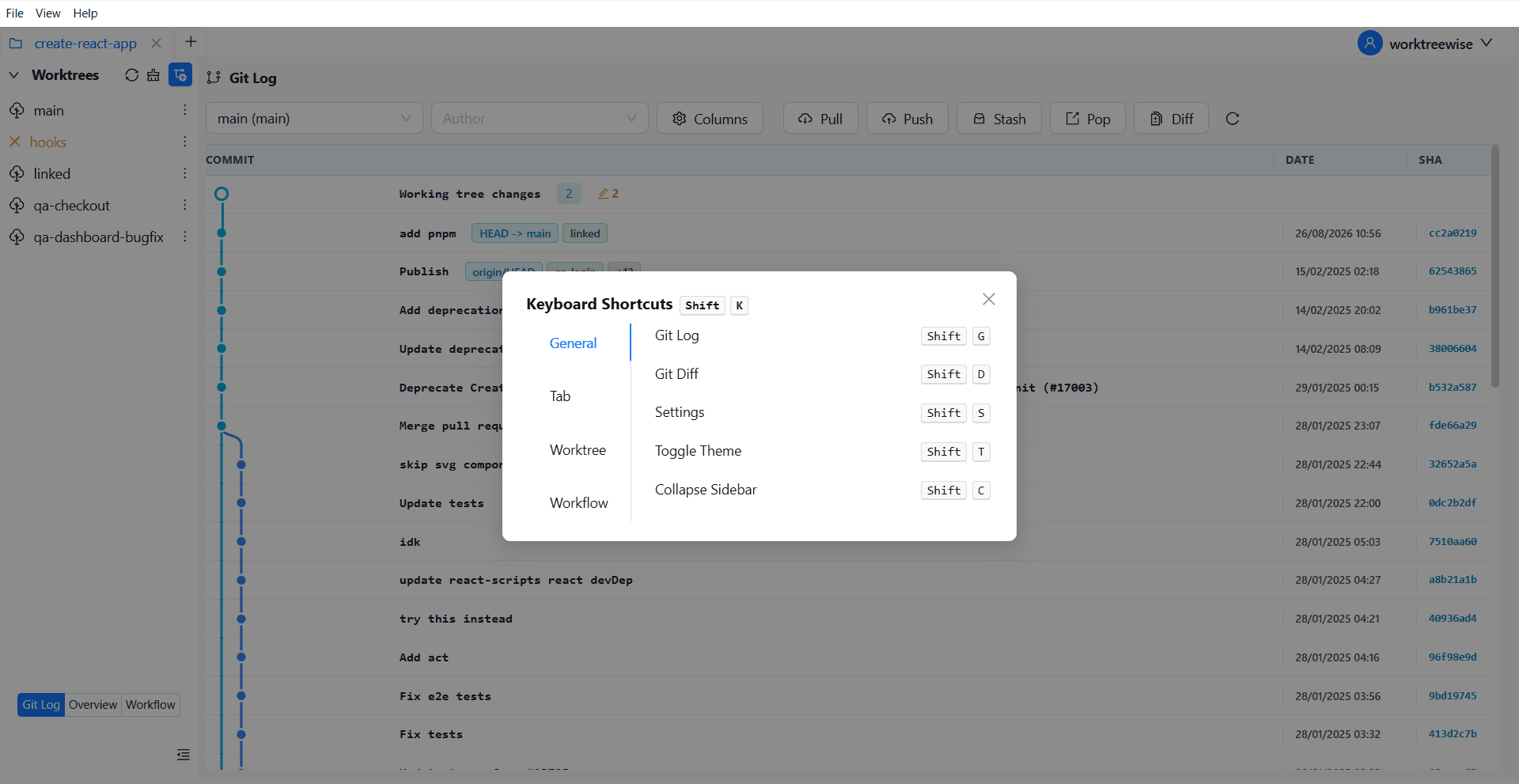Select the Workflow shortcuts category

pos(579,503)
